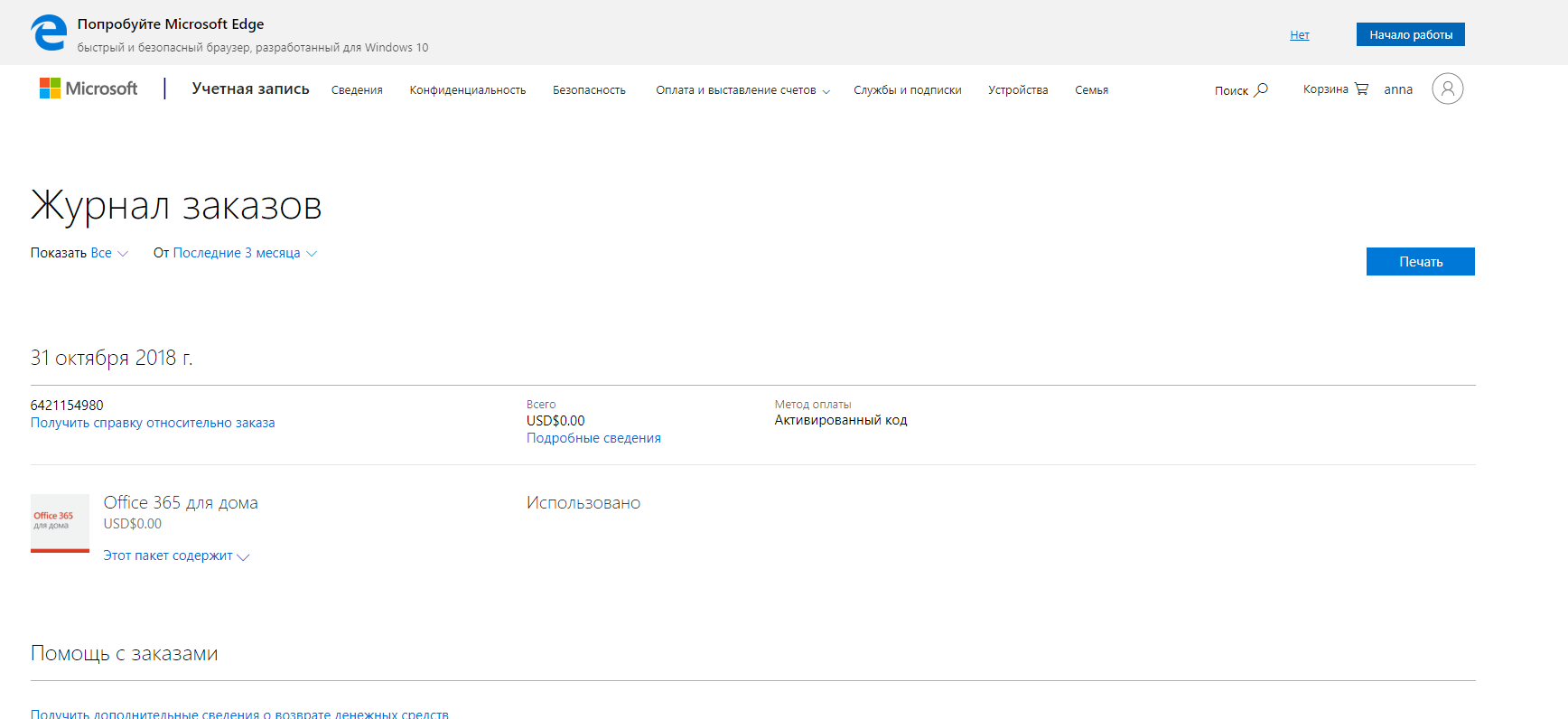Screen dimensions: 1568x719
Task: Click the Office 365 для дома product title
Action: 181,502
